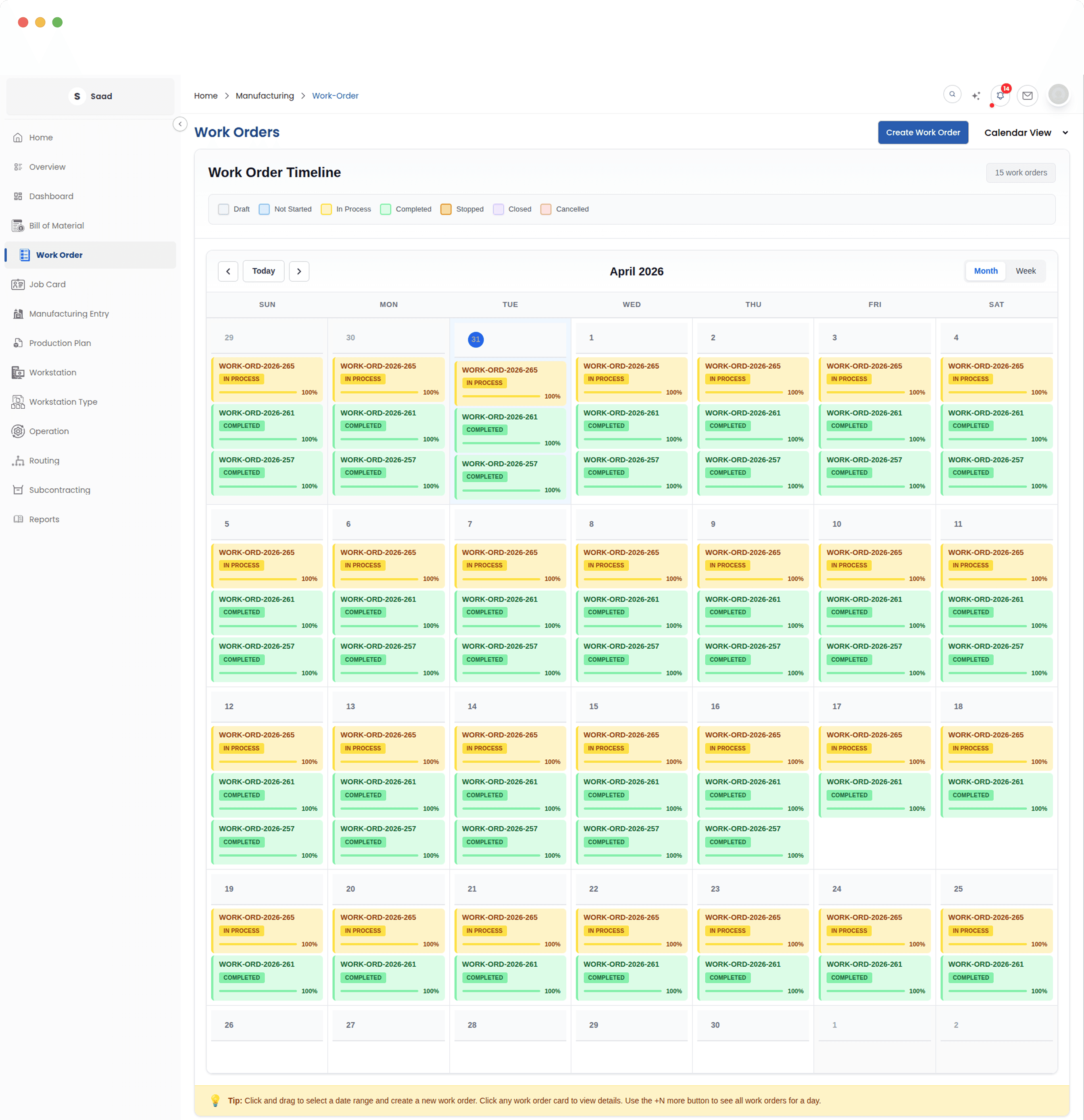Screen dimensions: 1084x1120
Task: Jump to current date using Today button
Action: [263, 271]
